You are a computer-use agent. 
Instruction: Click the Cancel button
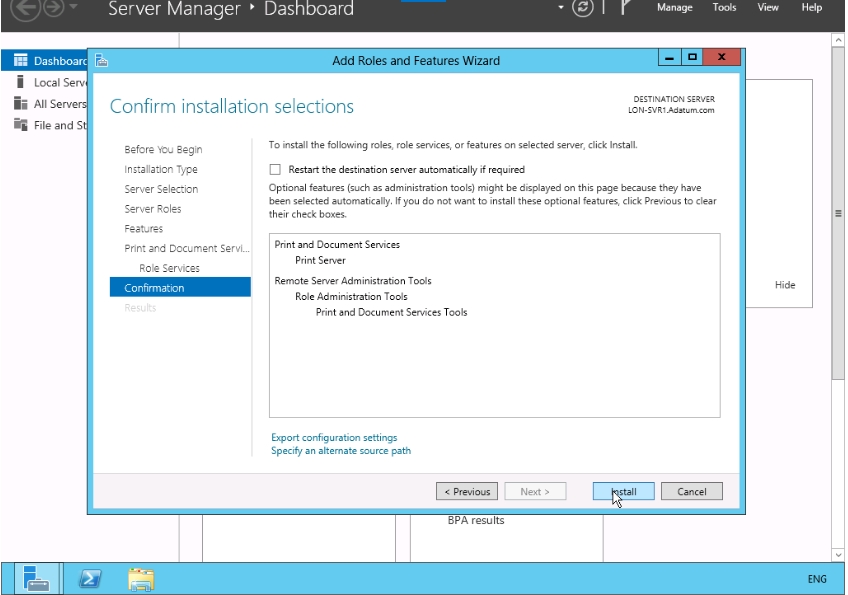692,491
